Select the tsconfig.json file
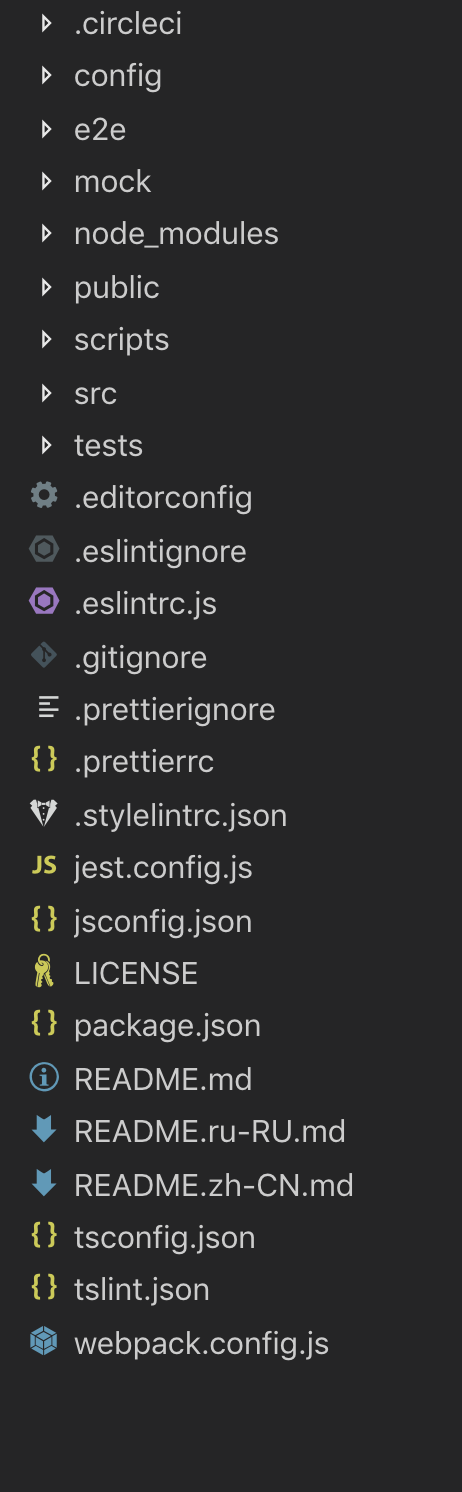Screen dimensions: 462x1492 (165, 1238)
